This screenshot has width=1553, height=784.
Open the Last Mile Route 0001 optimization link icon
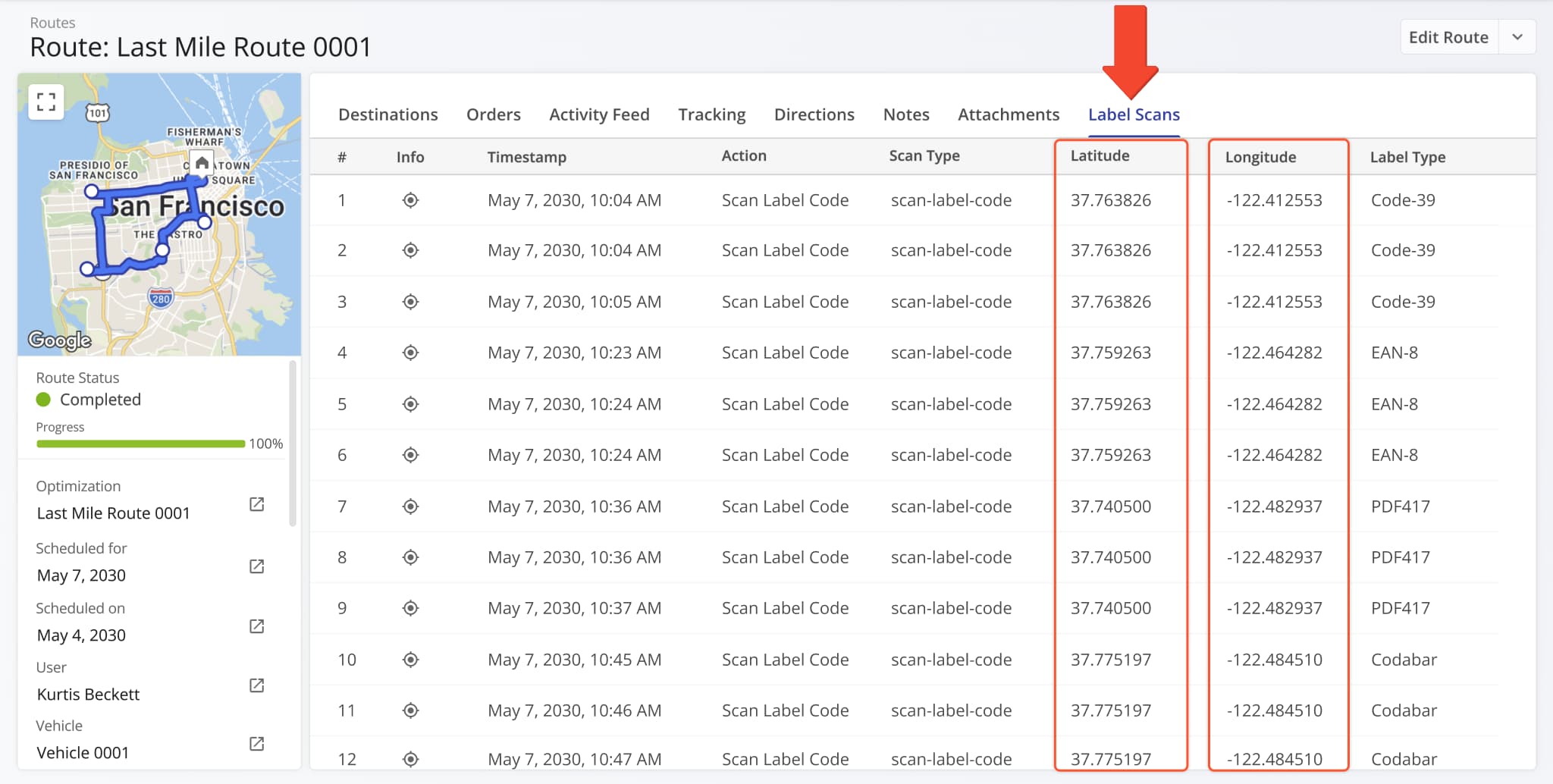[257, 503]
